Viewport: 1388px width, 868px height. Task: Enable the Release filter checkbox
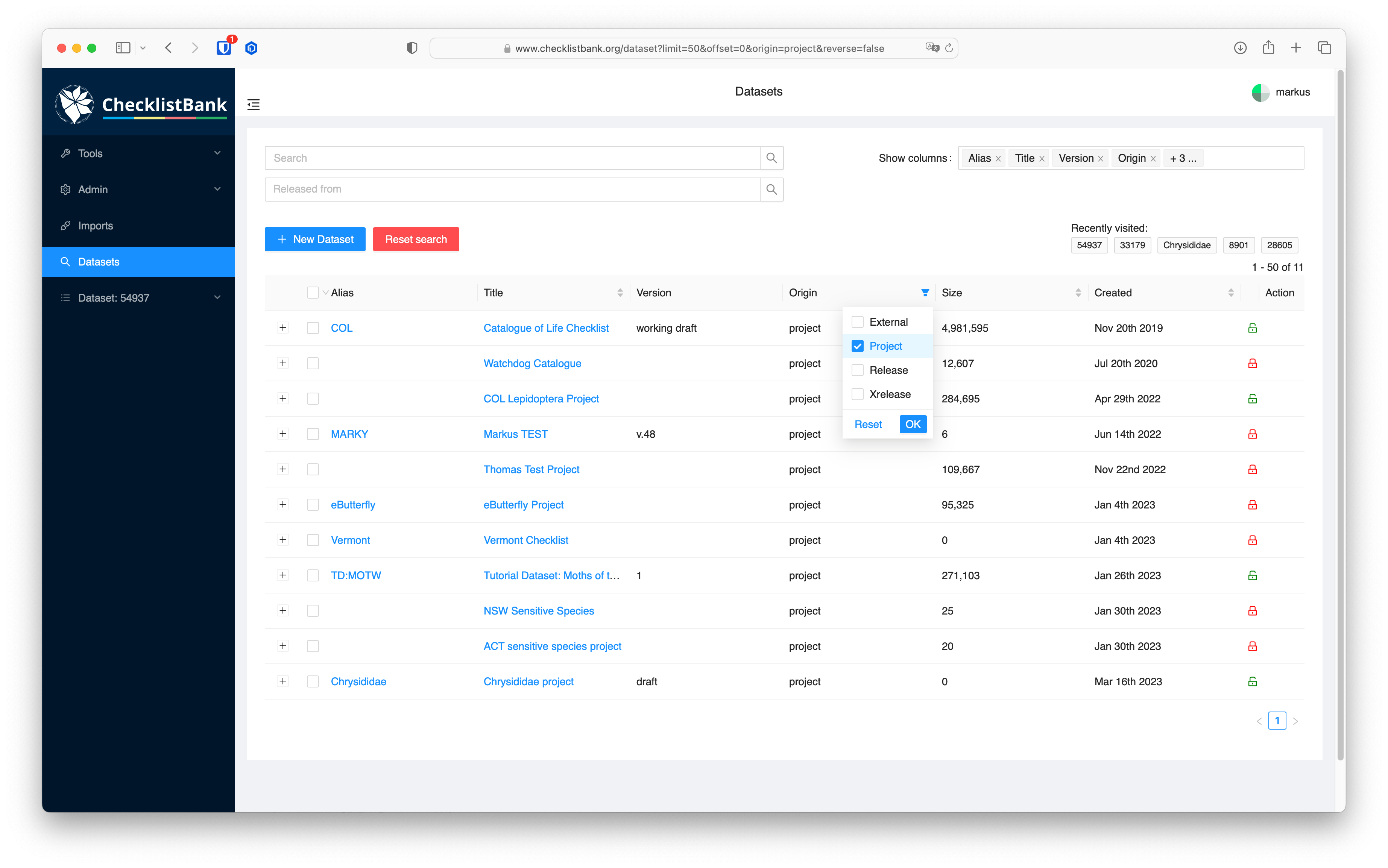pos(857,370)
